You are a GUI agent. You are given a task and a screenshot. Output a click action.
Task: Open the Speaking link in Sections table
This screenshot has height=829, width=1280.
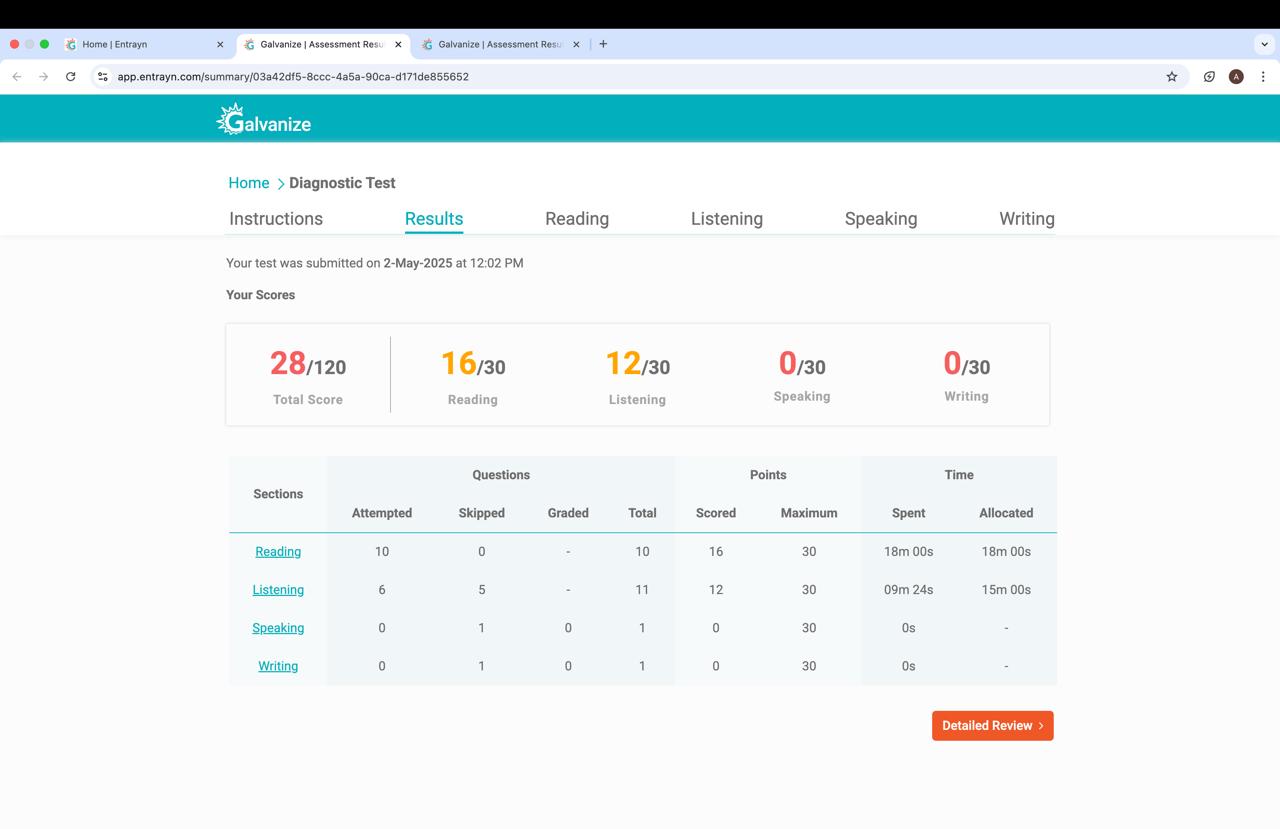278,628
